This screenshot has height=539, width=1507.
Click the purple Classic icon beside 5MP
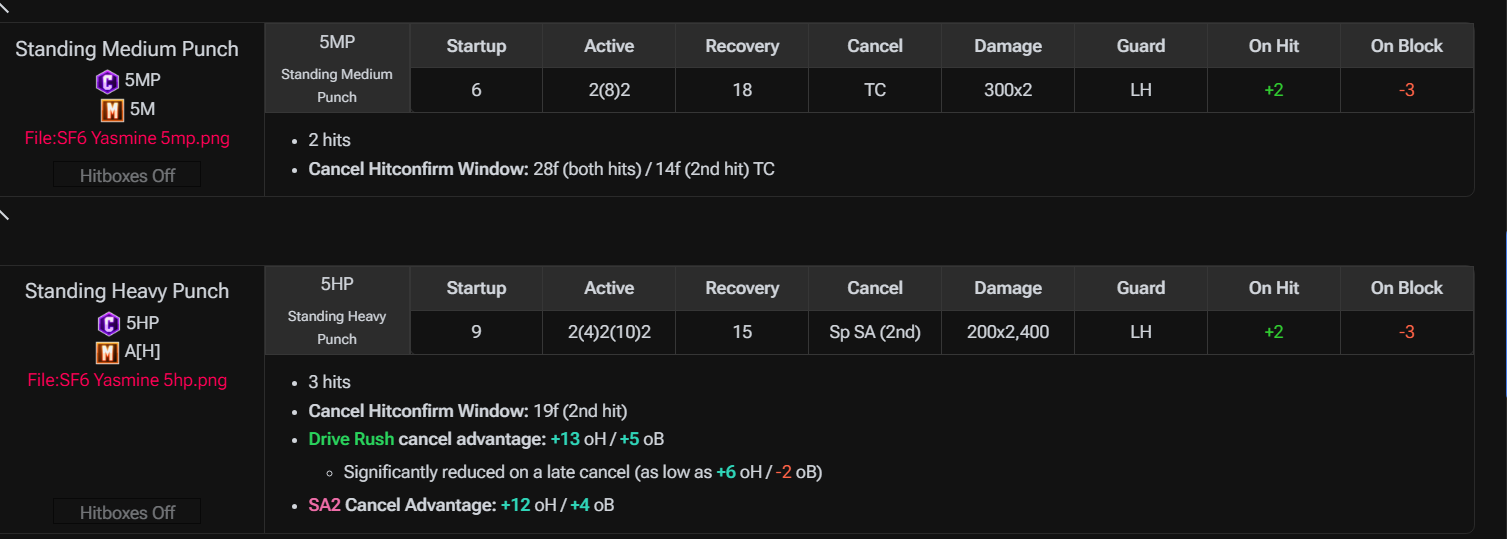pos(108,81)
